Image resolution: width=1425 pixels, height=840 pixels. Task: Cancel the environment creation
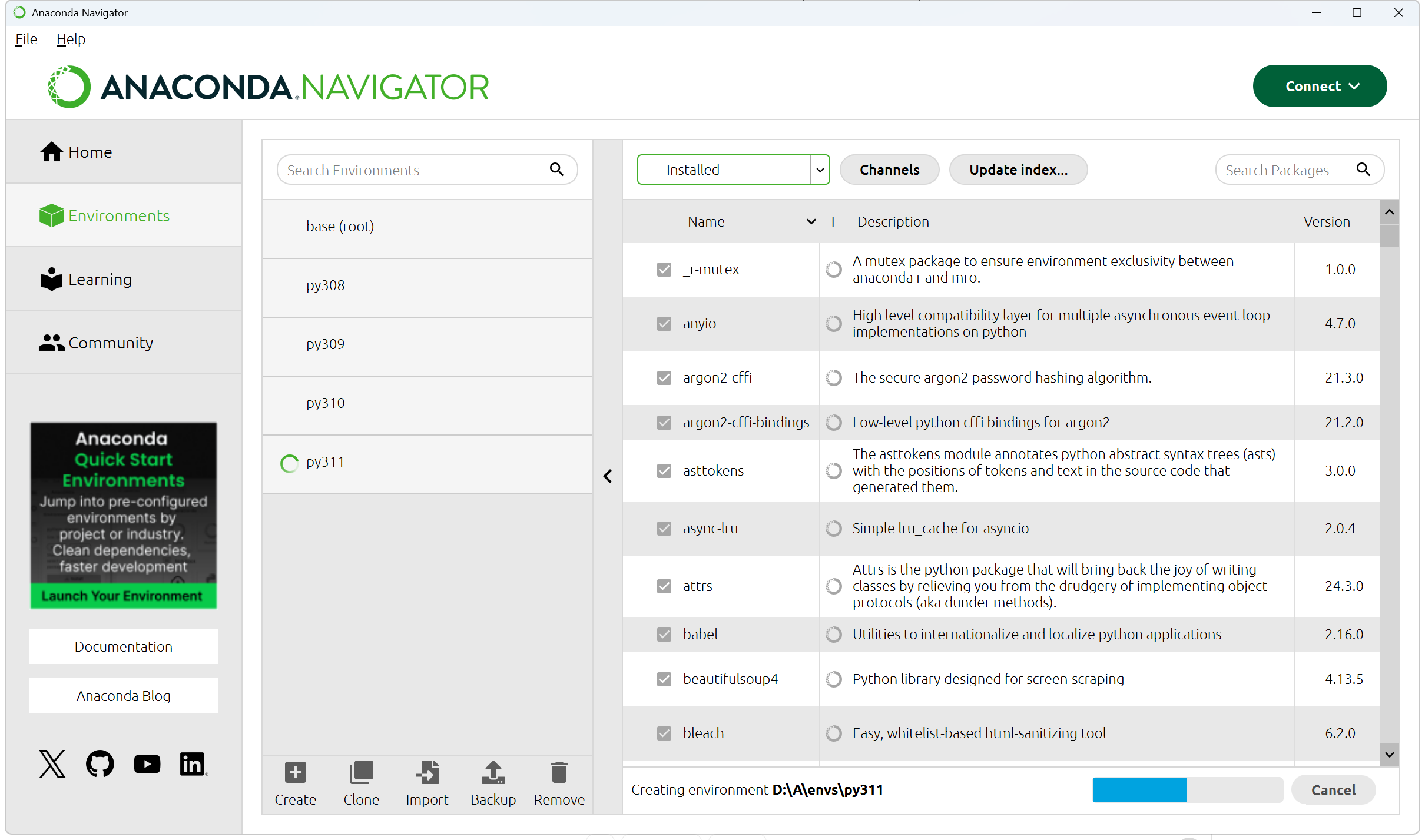tap(1333, 790)
